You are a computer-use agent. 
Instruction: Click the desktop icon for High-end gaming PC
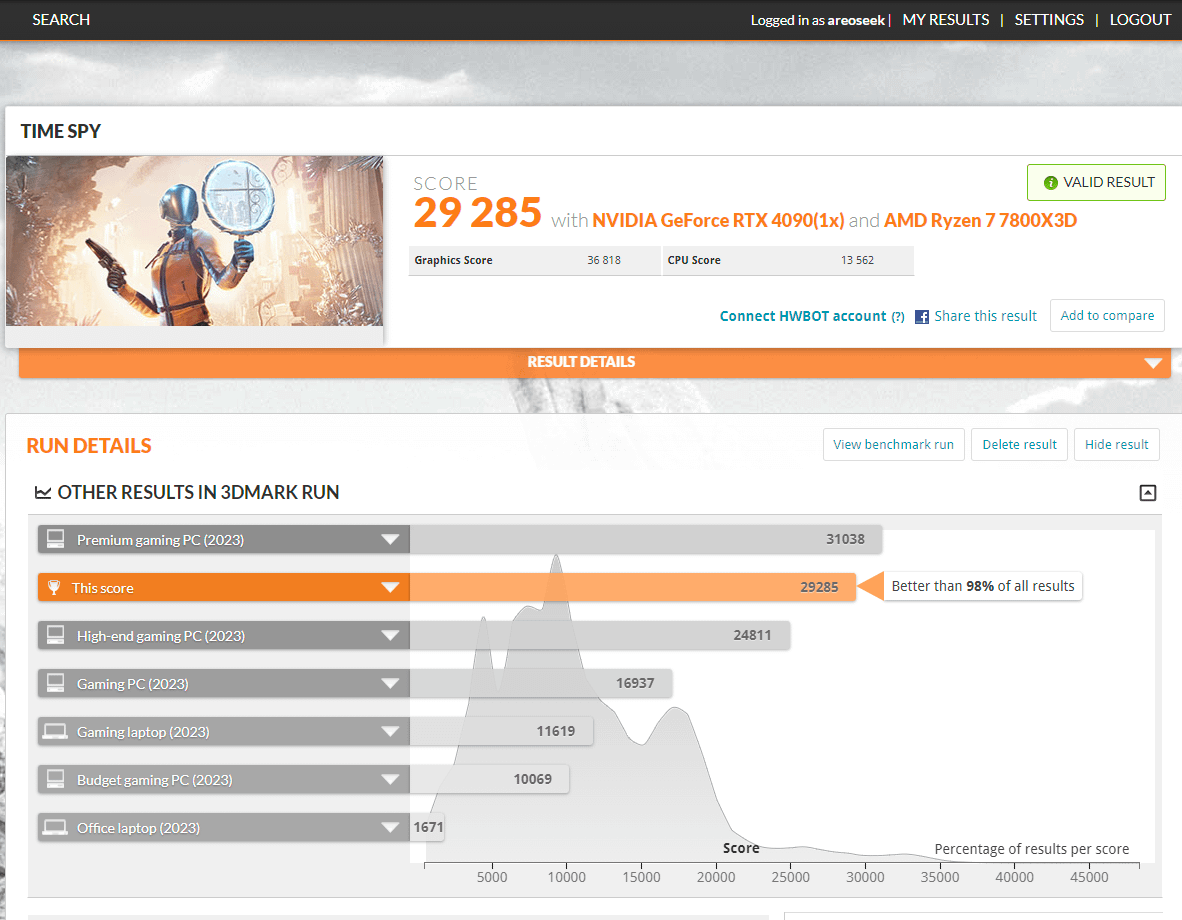[x=55, y=635]
